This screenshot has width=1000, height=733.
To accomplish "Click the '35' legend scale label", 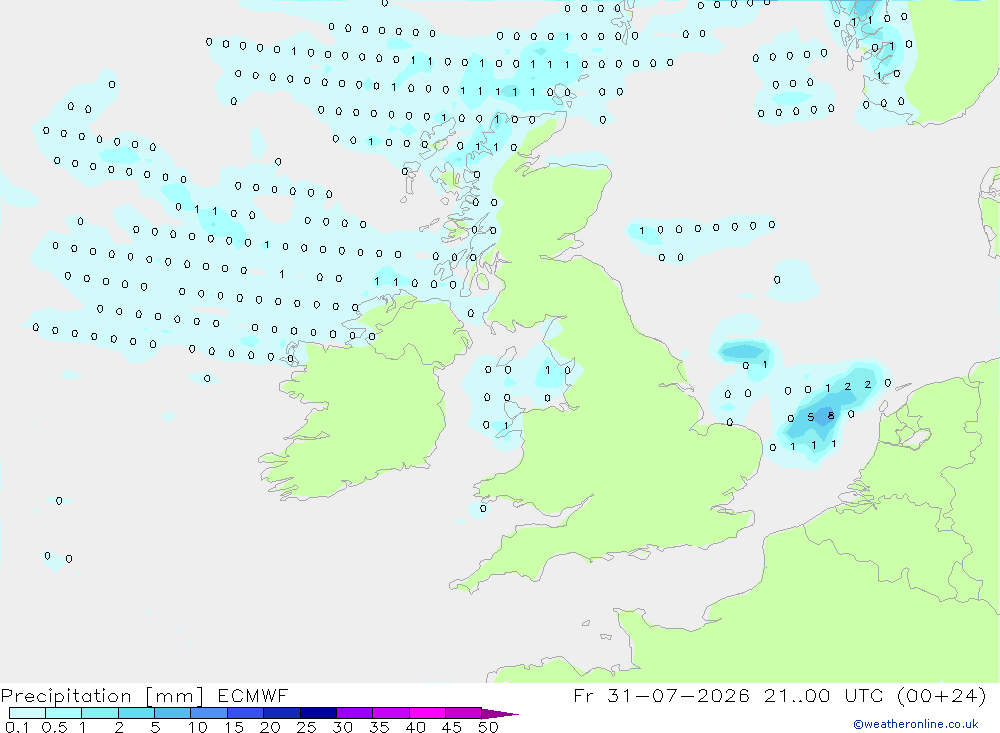I will pyautogui.click(x=379, y=727).
